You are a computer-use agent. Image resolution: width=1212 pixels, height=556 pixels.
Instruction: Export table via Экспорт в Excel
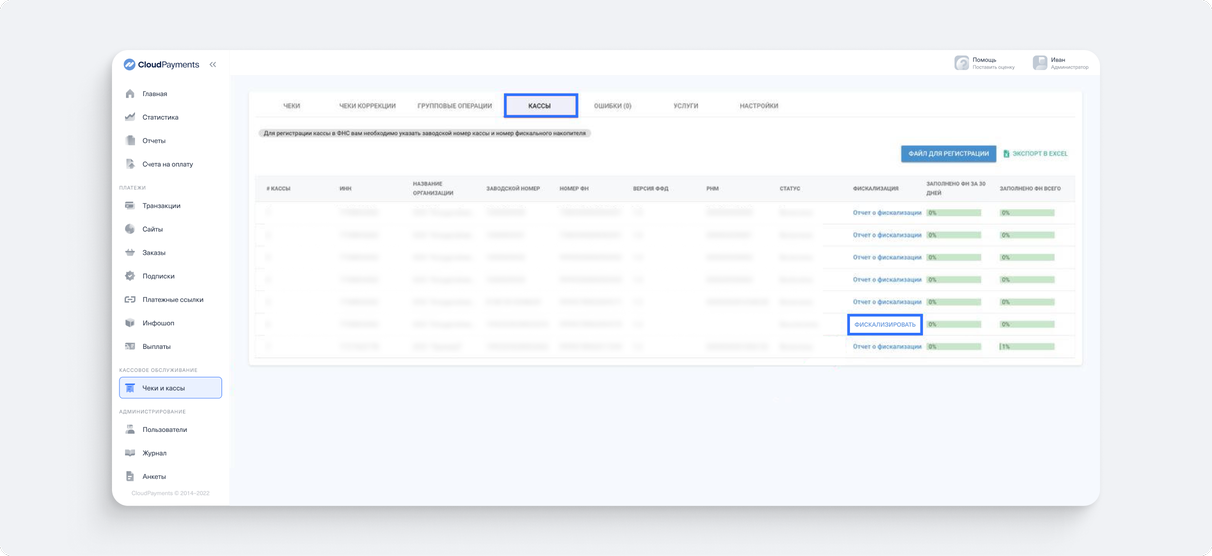1036,154
